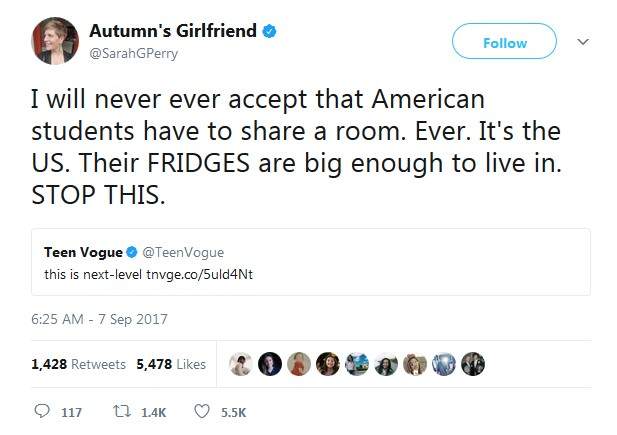The width and height of the screenshot is (617, 435).
Task: Open the tnvge.co/5uld4Nt link
Action: [x=191, y=275]
